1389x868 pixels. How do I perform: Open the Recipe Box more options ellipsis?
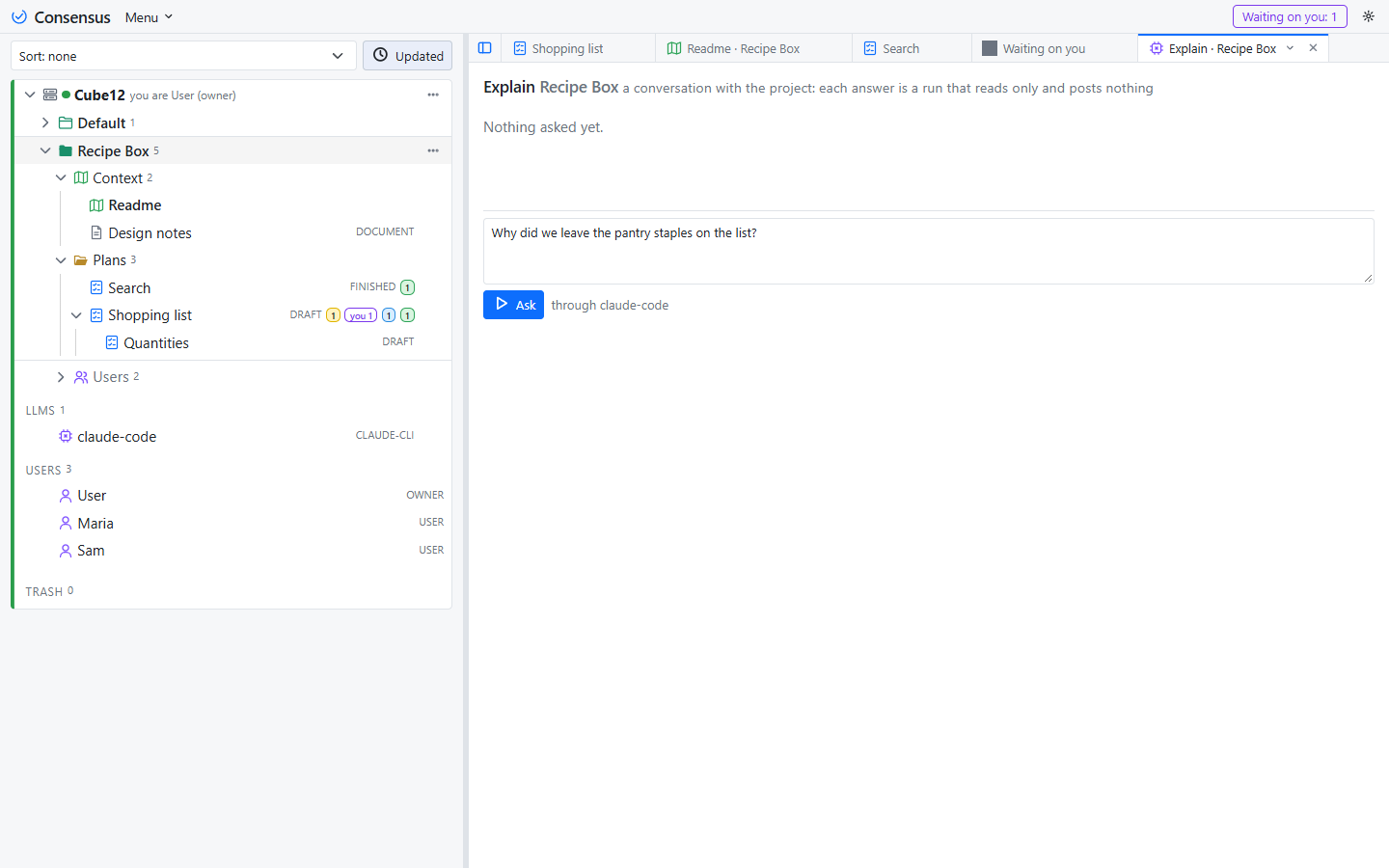coord(433,150)
